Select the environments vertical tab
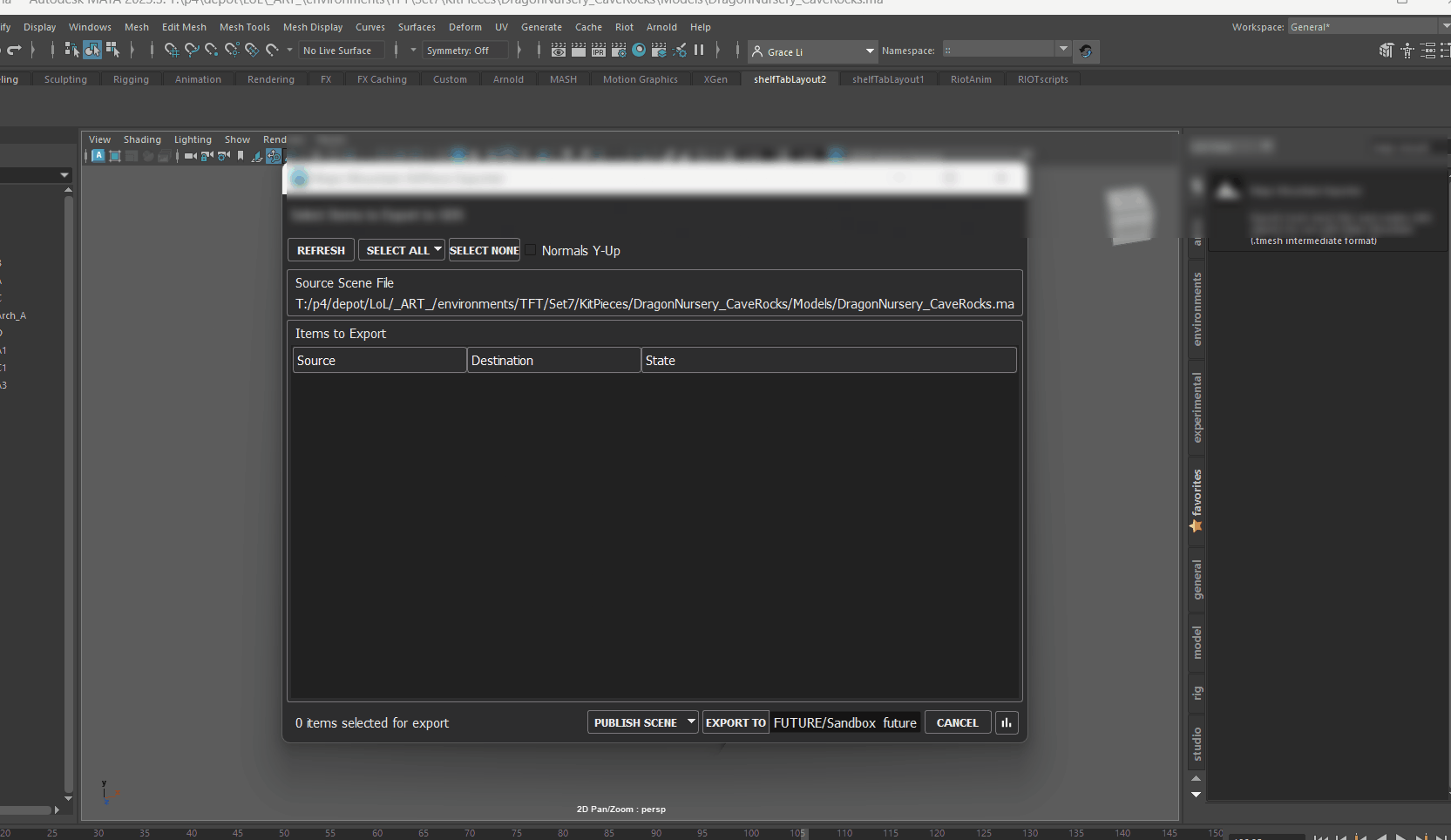 click(1197, 309)
